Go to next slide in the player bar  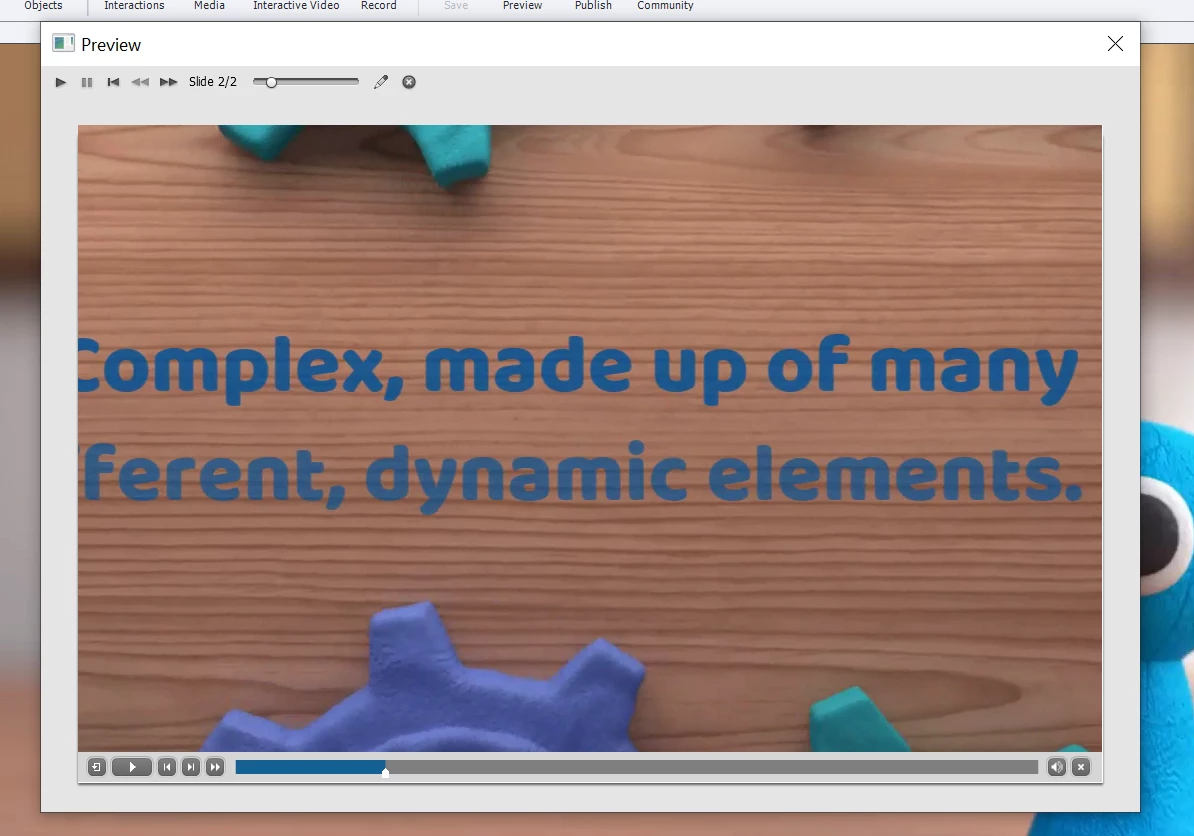(191, 767)
